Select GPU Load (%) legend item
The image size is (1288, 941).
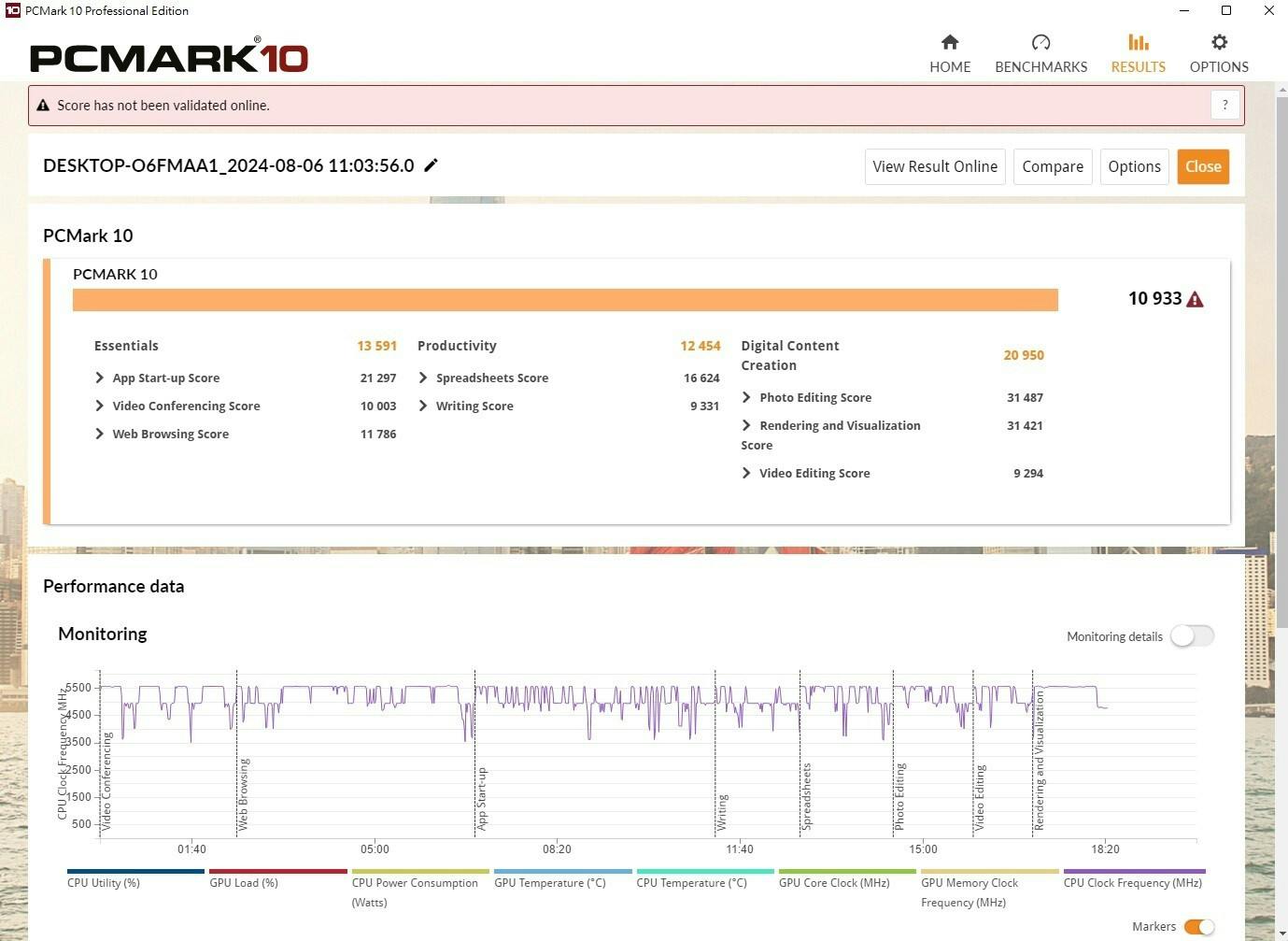click(278, 878)
